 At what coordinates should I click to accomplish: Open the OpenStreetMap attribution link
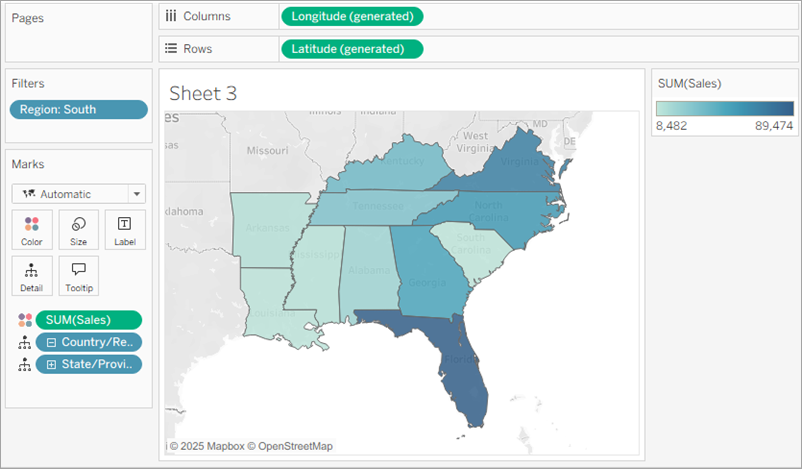(298, 445)
